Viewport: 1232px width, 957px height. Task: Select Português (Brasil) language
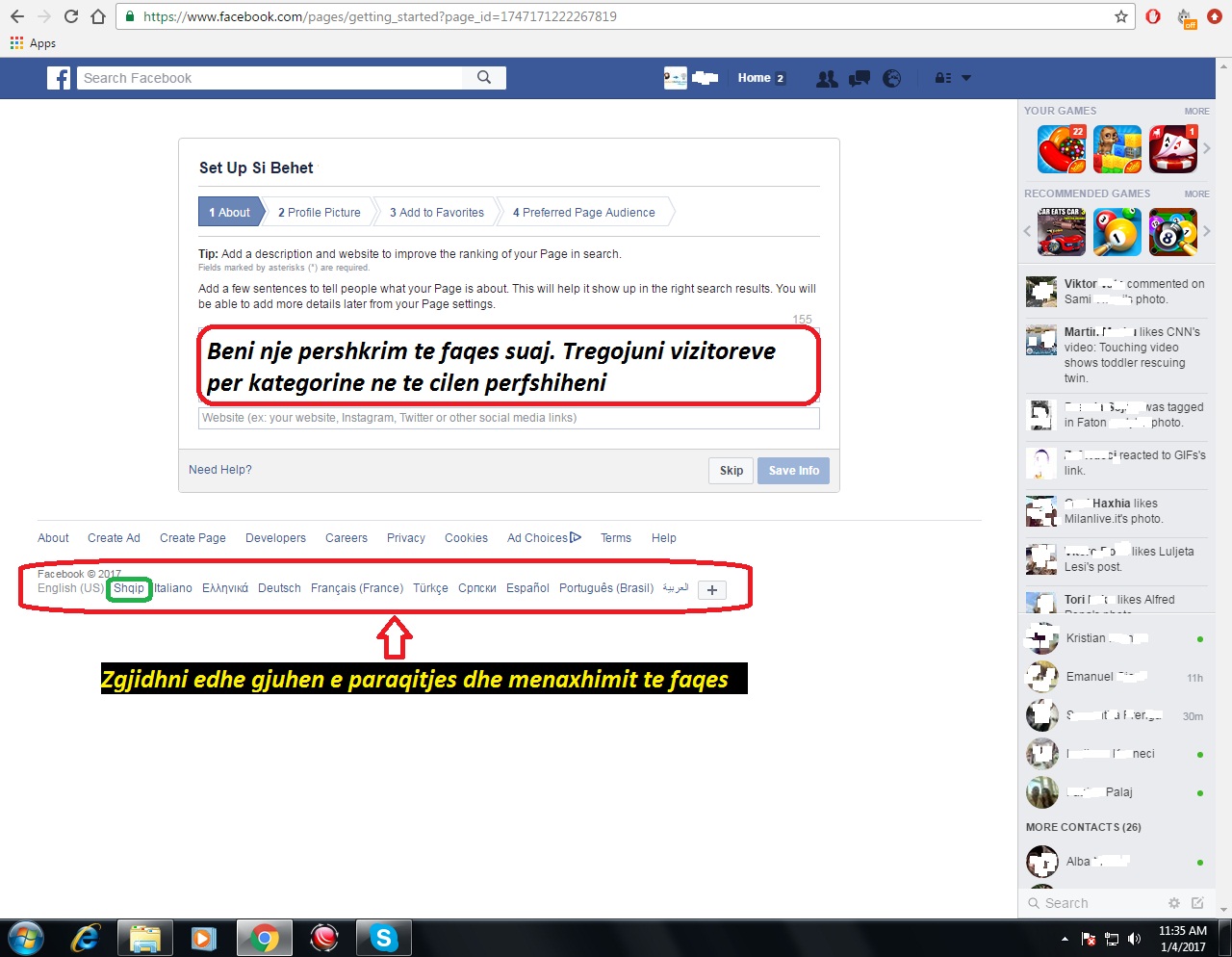pyautogui.click(x=606, y=588)
